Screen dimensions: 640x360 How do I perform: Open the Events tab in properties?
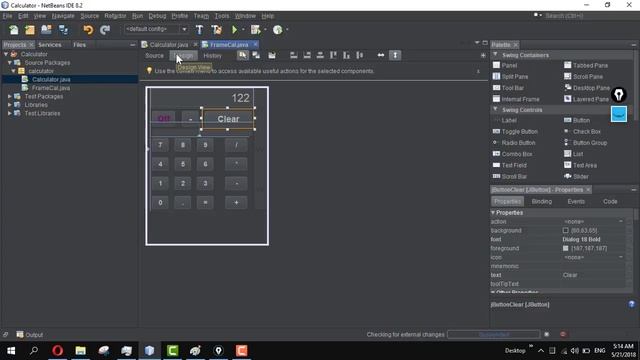(x=576, y=202)
